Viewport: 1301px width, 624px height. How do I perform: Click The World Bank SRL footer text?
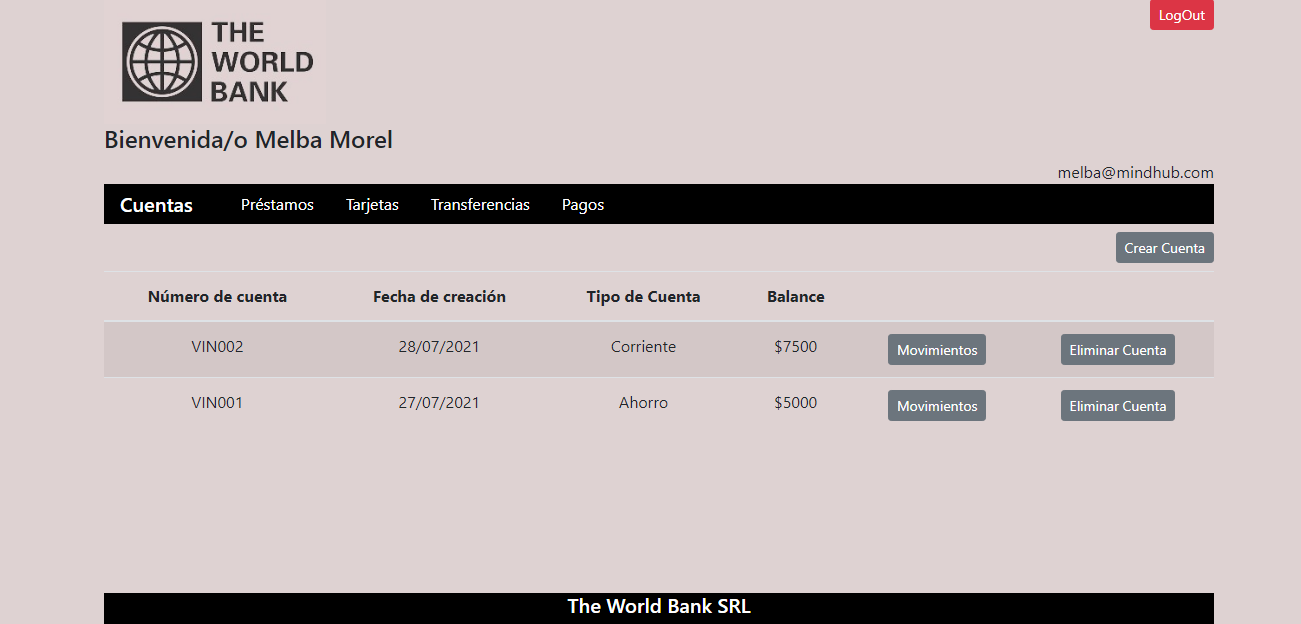(x=658, y=606)
